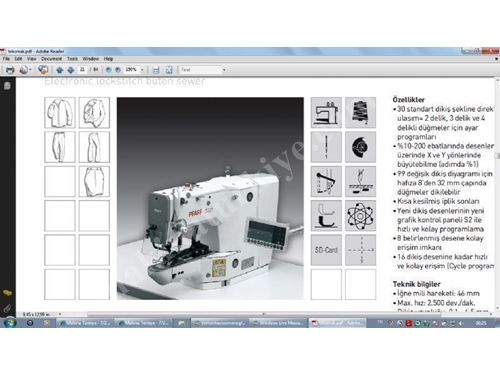Click the taskbar clock
This screenshot has height=375, width=500.
pyautogui.click(x=480, y=323)
